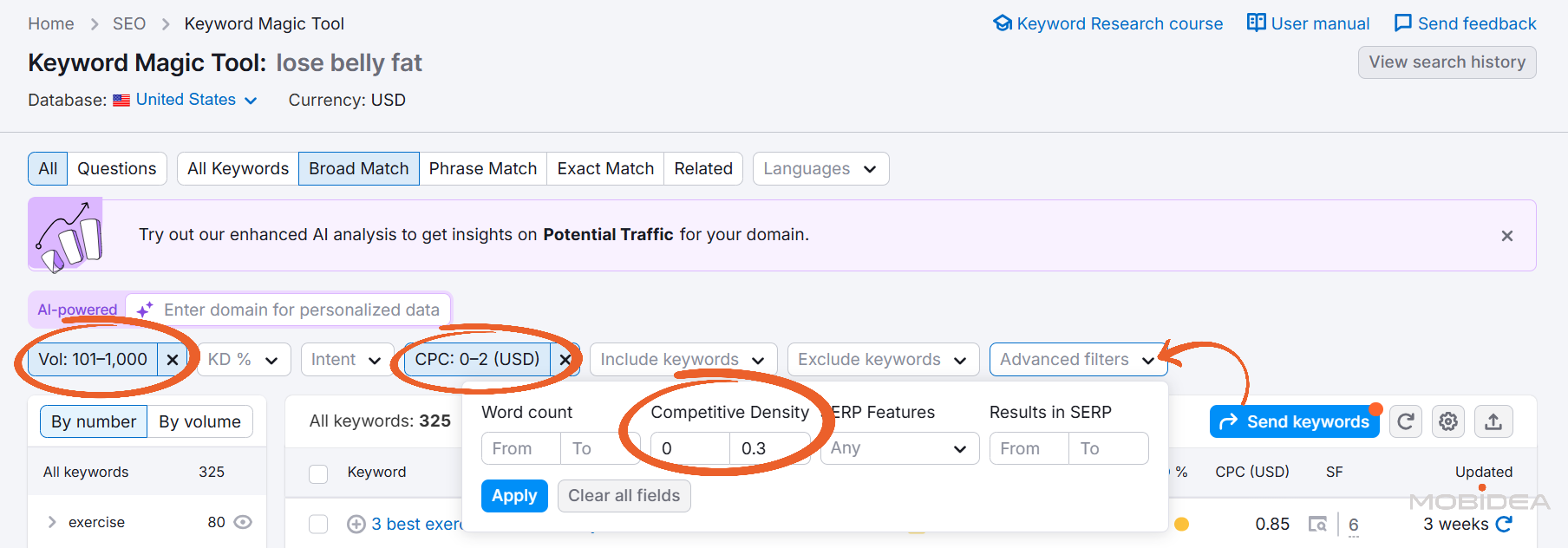Screen dimensions: 1568x548
Task: Select the By number grouping
Action: click(94, 421)
